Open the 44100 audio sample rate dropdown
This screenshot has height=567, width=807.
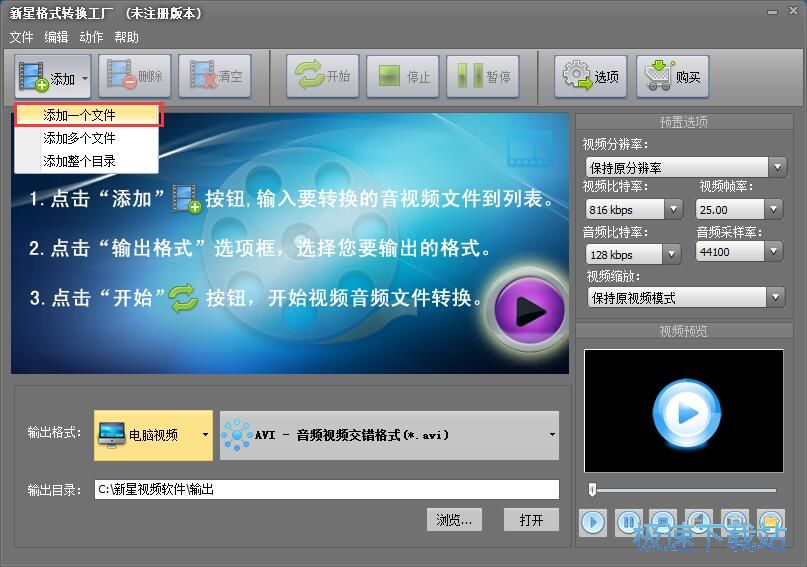tap(773, 252)
